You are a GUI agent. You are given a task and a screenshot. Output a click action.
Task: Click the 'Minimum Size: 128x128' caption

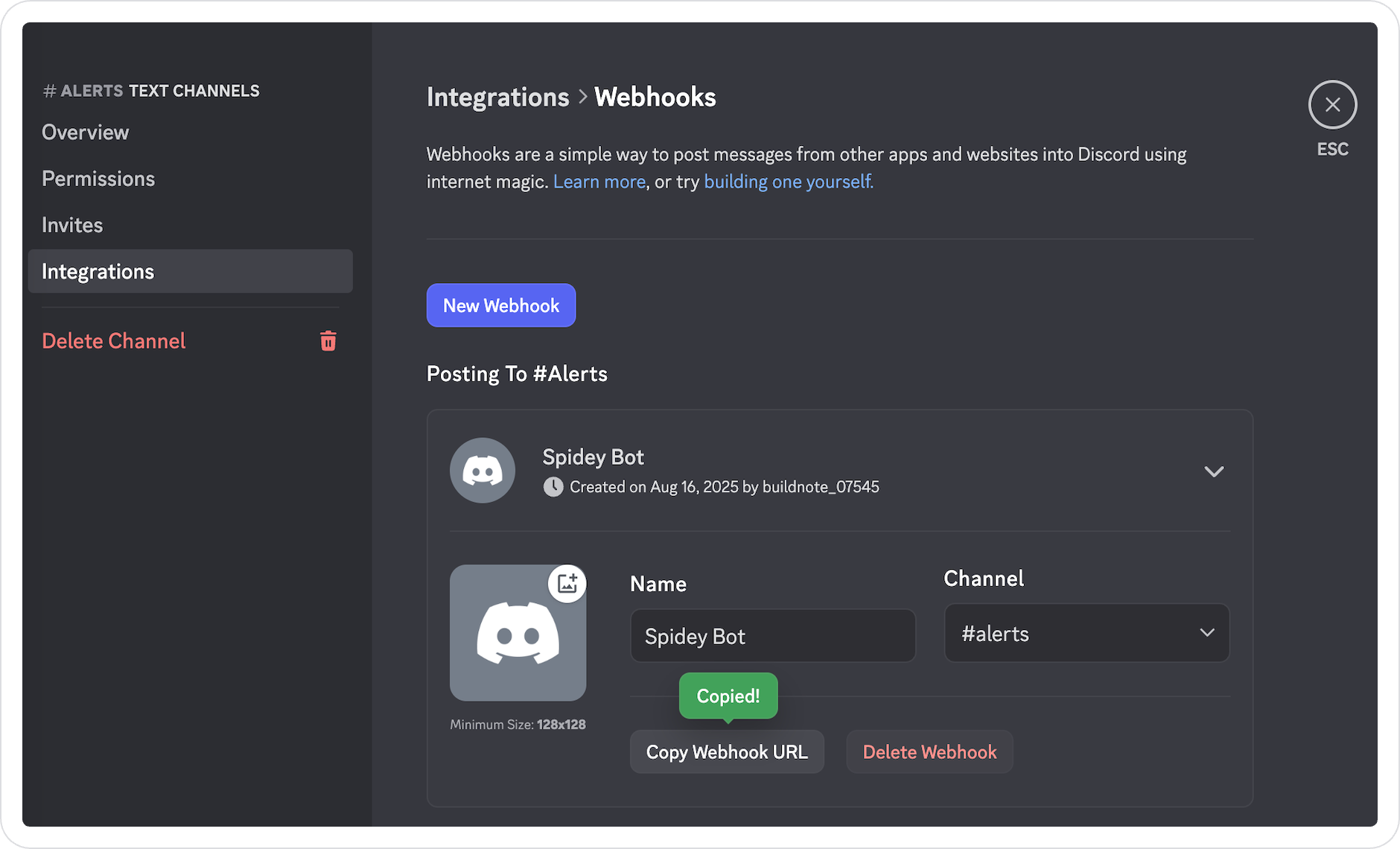tap(518, 725)
